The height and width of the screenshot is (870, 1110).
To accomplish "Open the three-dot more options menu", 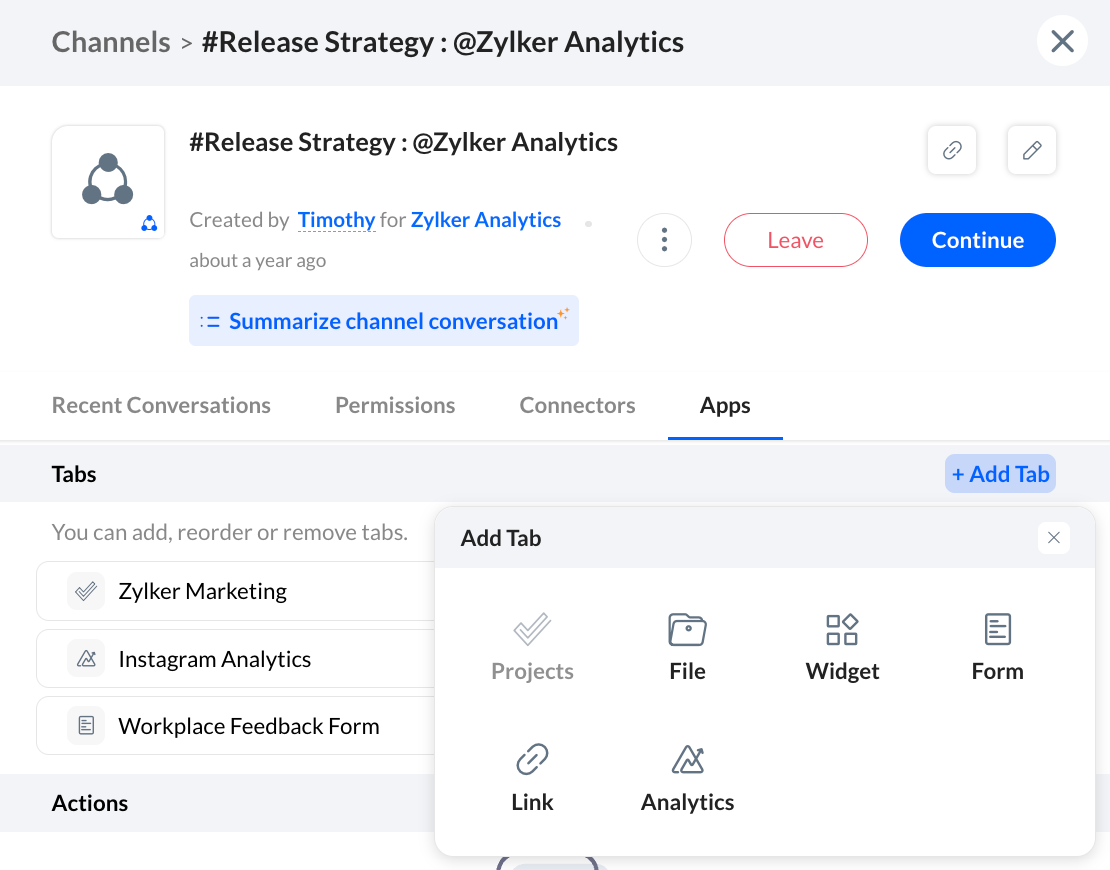I will tap(664, 240).
